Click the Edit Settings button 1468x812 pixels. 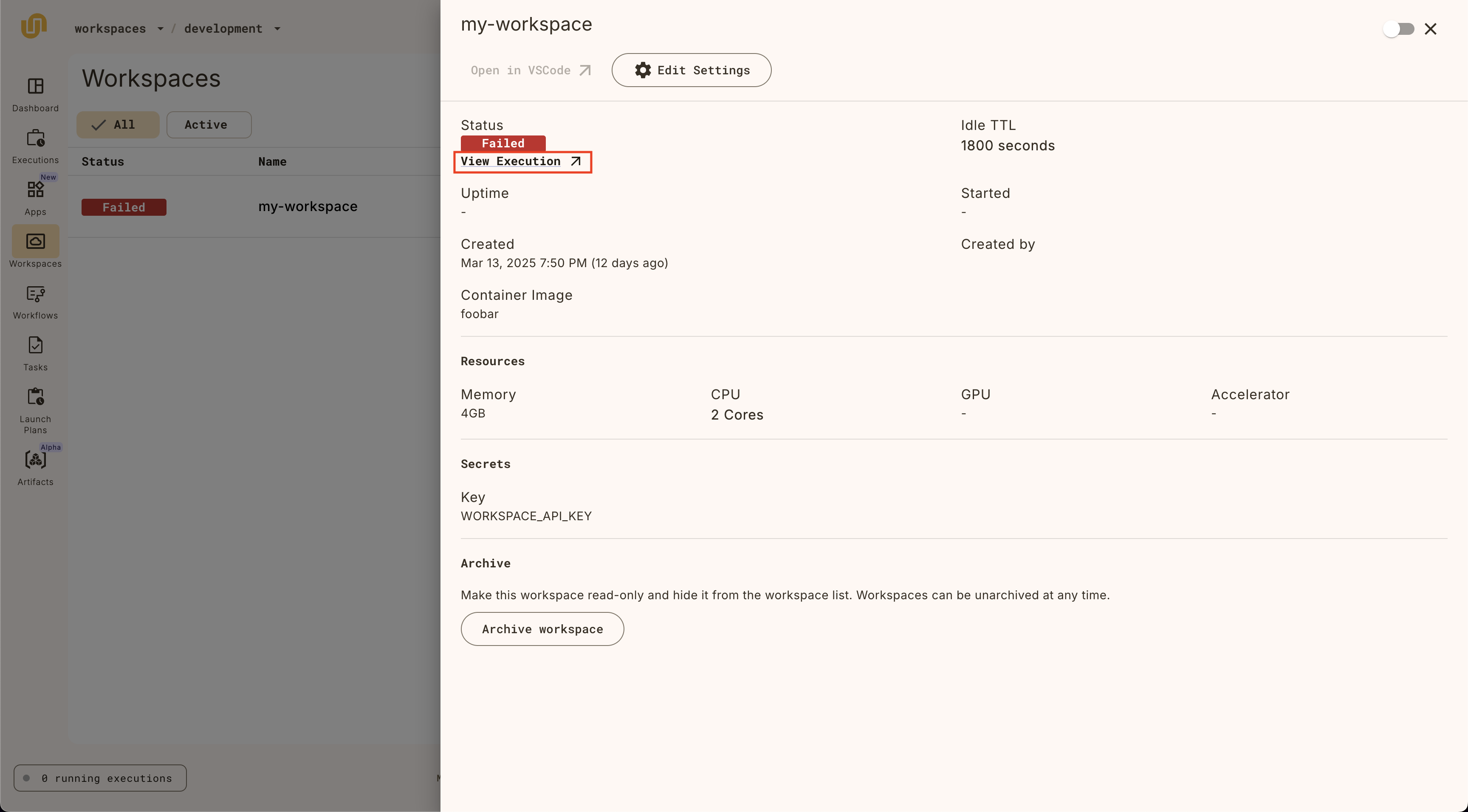tap(691, 70)
